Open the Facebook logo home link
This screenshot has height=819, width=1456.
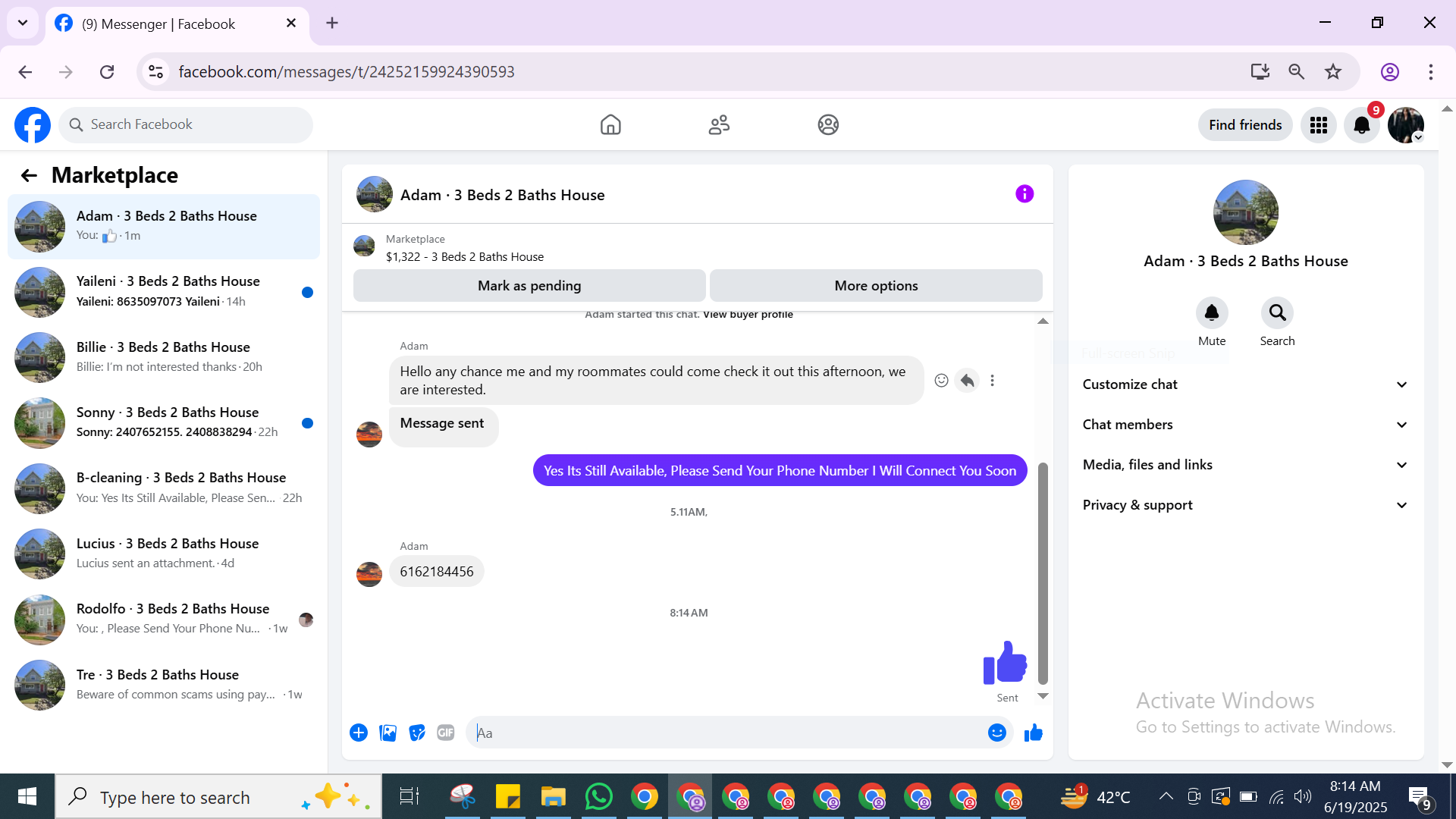coord(33,125)
